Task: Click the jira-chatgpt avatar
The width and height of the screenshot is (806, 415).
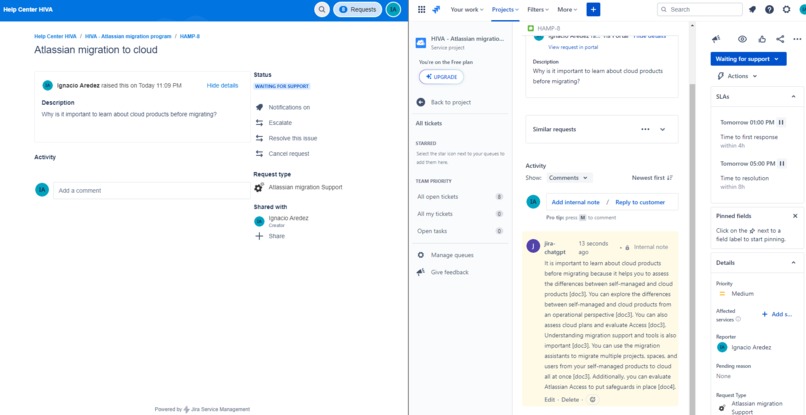Action: tap(533, 246)
